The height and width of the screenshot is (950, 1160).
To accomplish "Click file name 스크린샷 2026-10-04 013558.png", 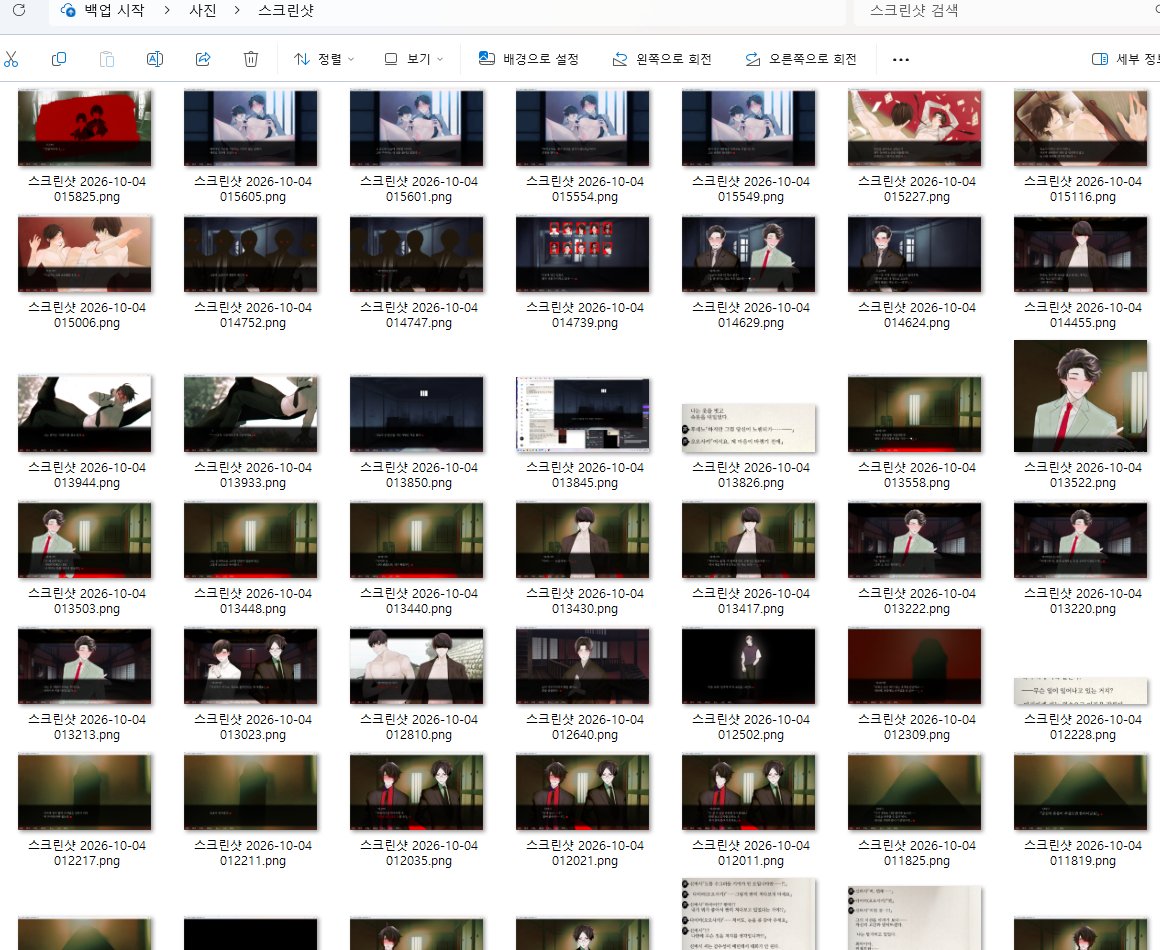I will pos(917,475).
